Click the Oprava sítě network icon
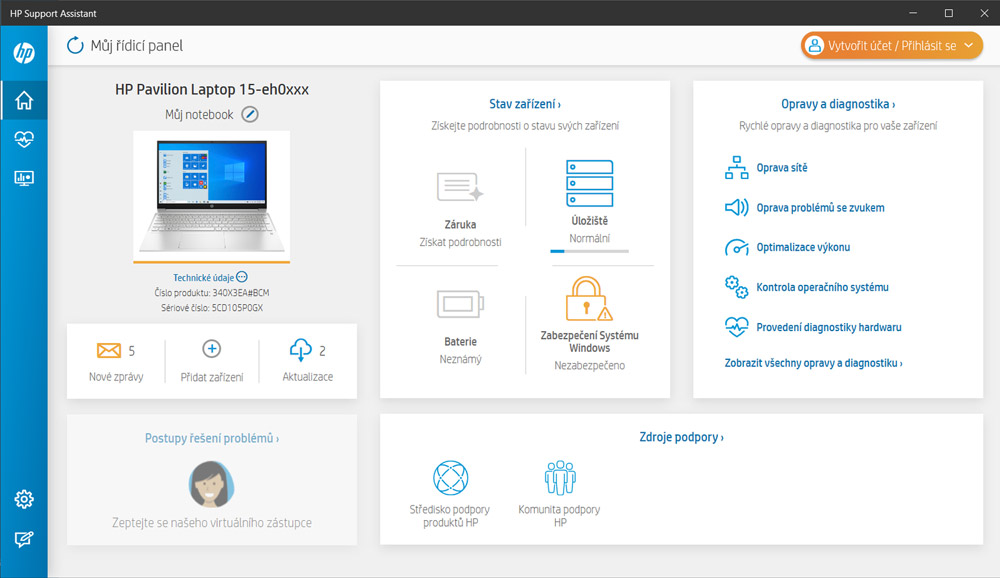1000x578 pixels. [x=737, y=168]
